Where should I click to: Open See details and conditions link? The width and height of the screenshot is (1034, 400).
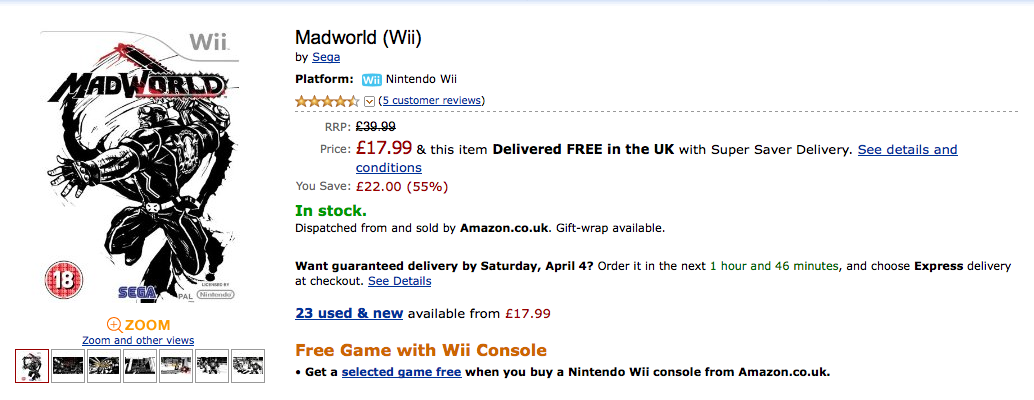[907, 150]
